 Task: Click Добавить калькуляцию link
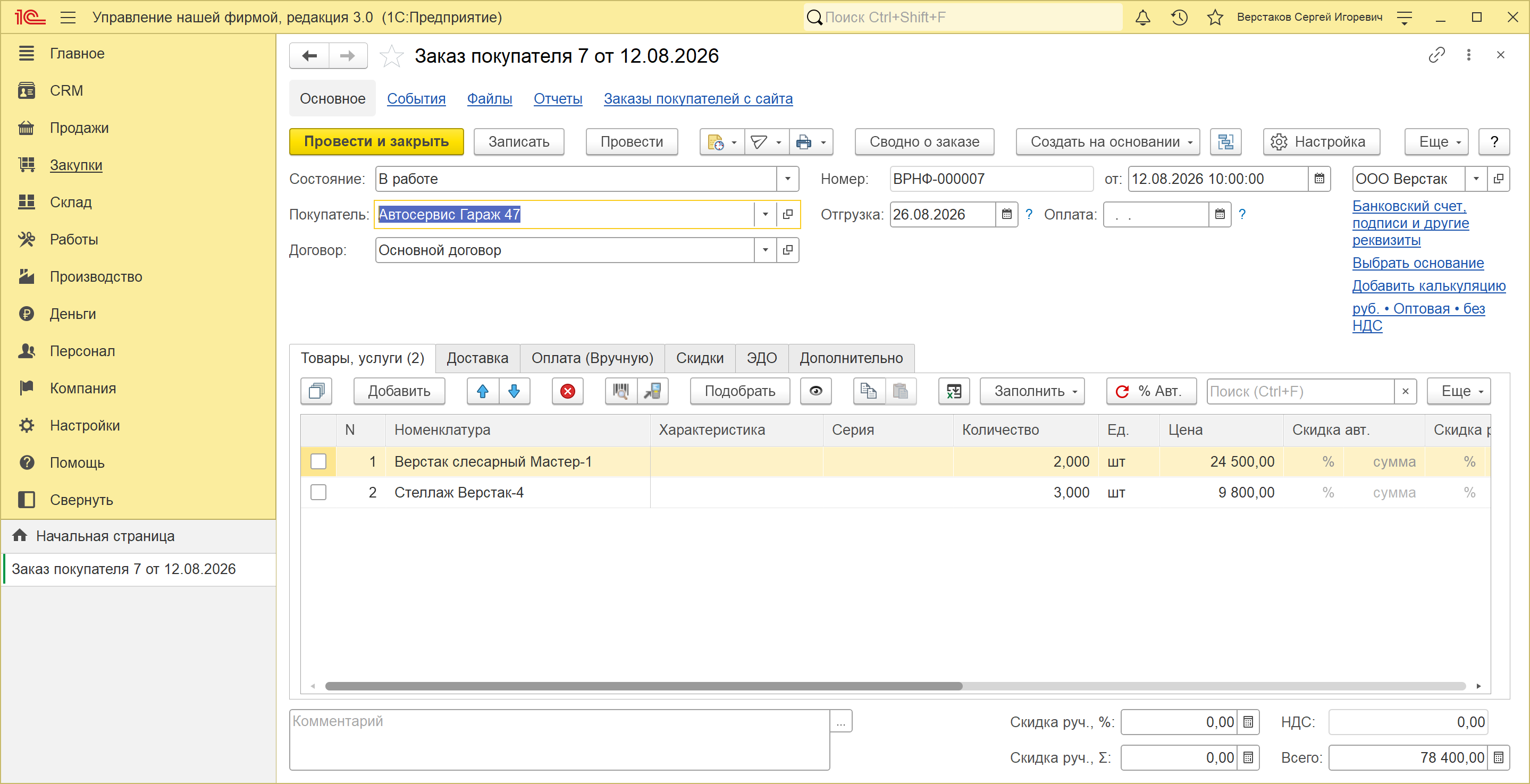[x=1429, y=285]
